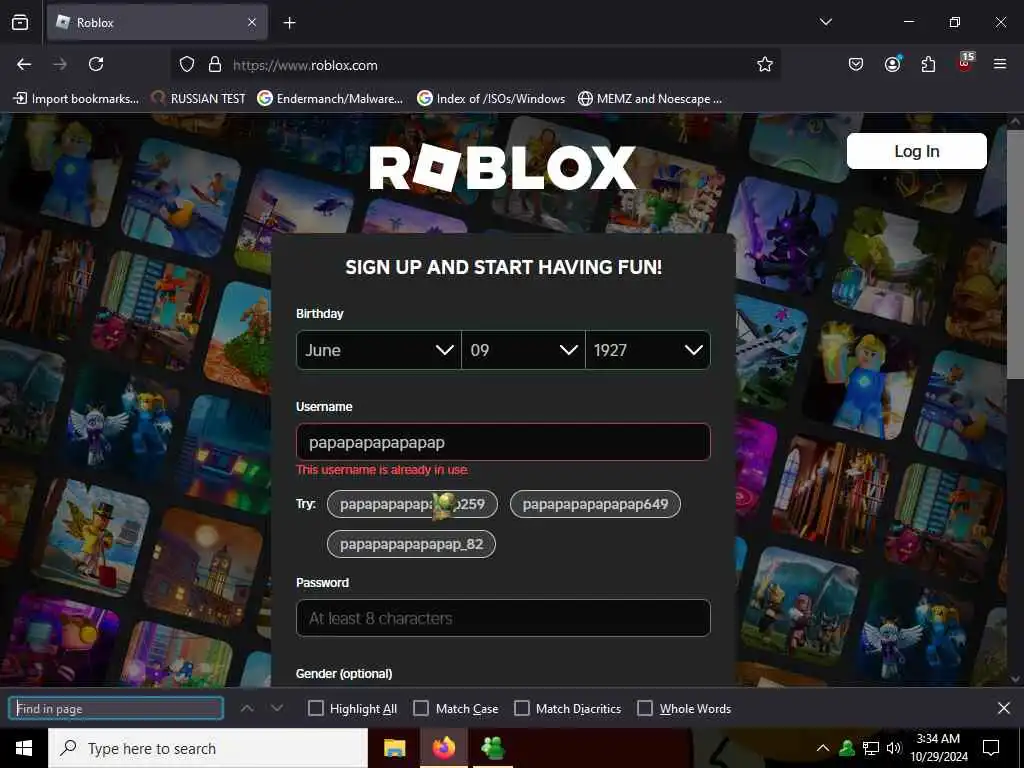
Task: Open the Extensions puzzle icon
Action: [928, 64]
